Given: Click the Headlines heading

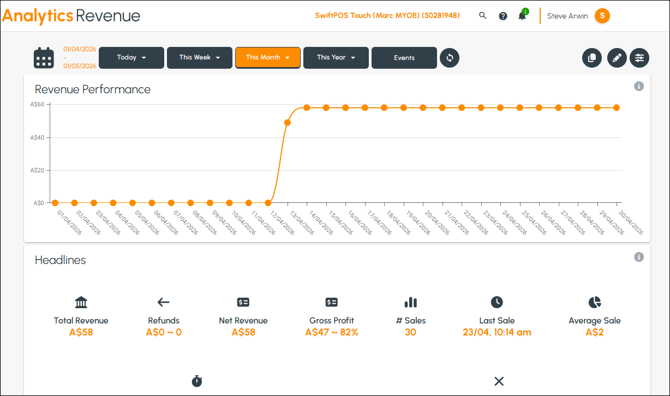Looking at the screenshot, I should coord(60,260).
